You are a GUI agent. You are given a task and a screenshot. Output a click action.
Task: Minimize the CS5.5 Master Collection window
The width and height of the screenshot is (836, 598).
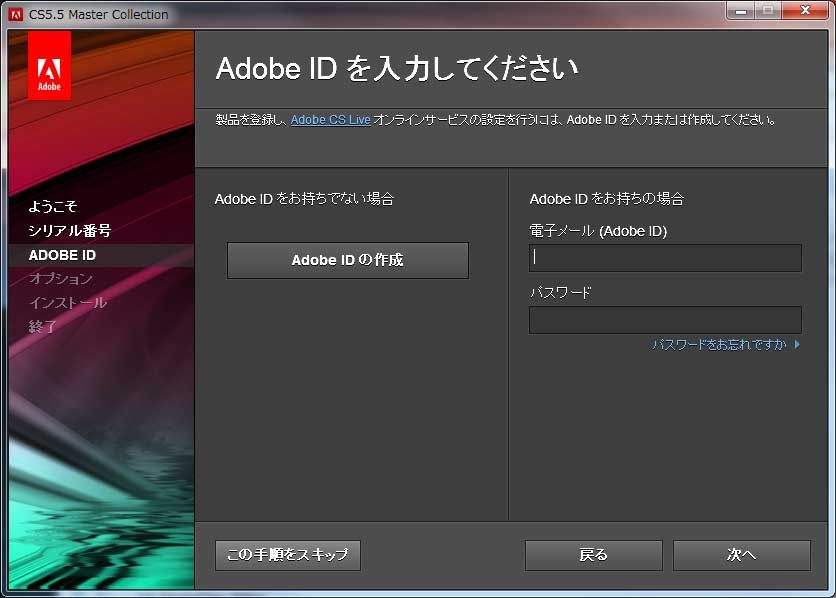pyautogui.click(x=741, y=11)
